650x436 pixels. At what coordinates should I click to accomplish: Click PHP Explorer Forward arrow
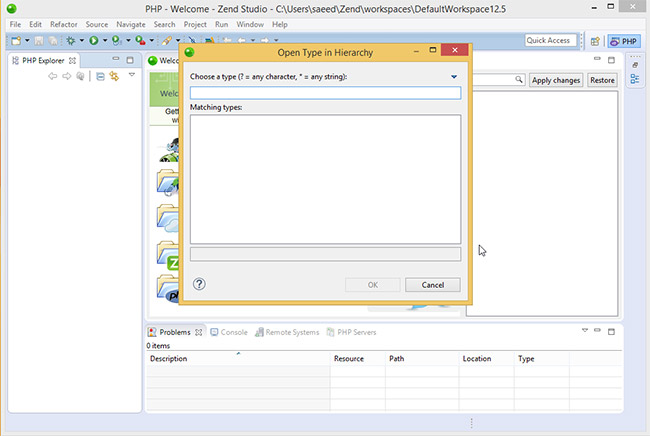tap(67, 76)
